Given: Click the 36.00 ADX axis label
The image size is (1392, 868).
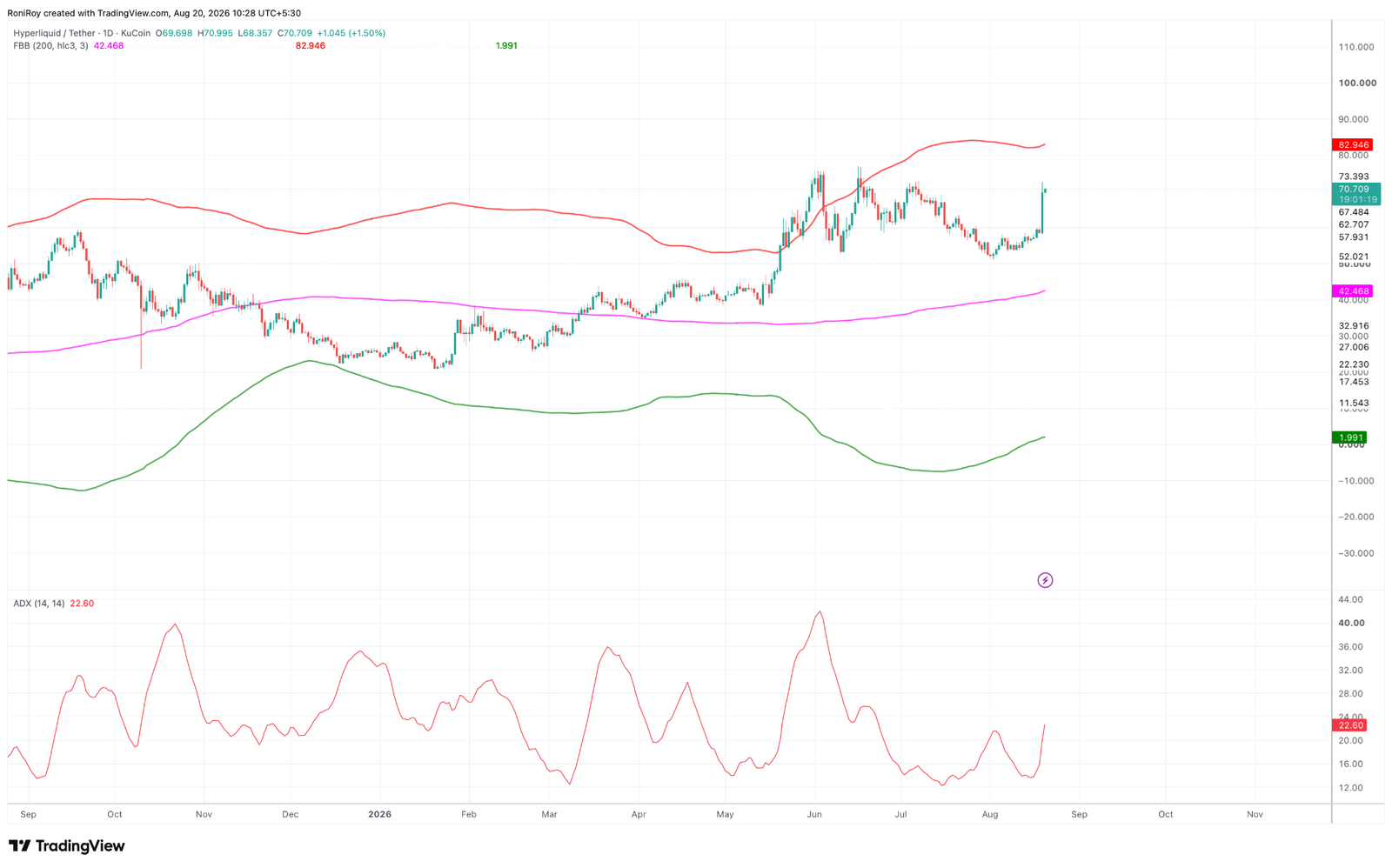Looking at the screenshot, I should (1351, 647).
